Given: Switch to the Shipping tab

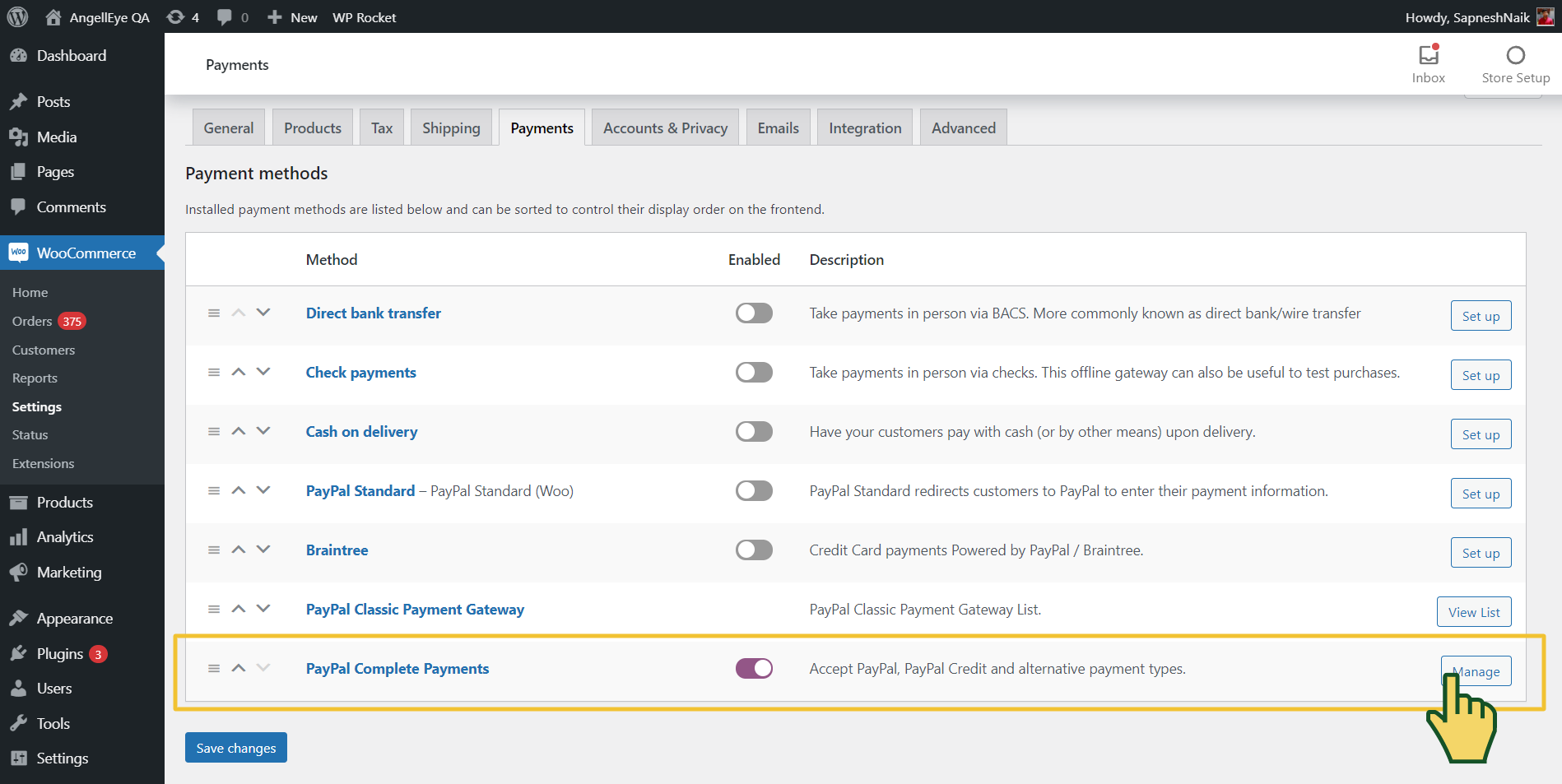Looking at the screenshot, I should click(451, 128).
